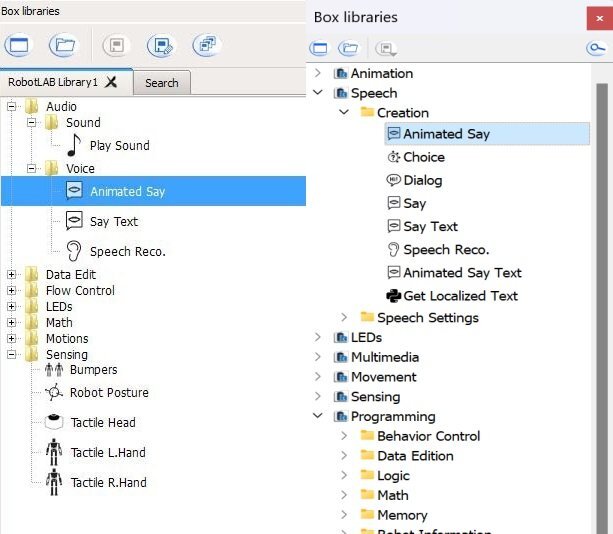Expand the Speech Settings folder
This screenshot has height=534, width=613.
[x=344, y=318]
